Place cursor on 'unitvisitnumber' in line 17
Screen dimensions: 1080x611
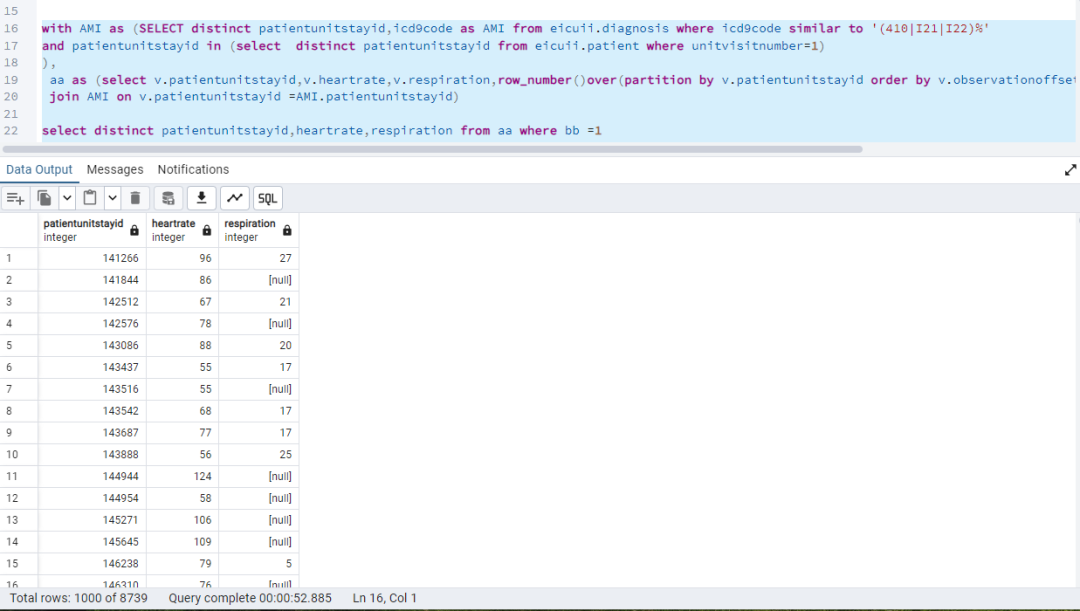(747, 45)
